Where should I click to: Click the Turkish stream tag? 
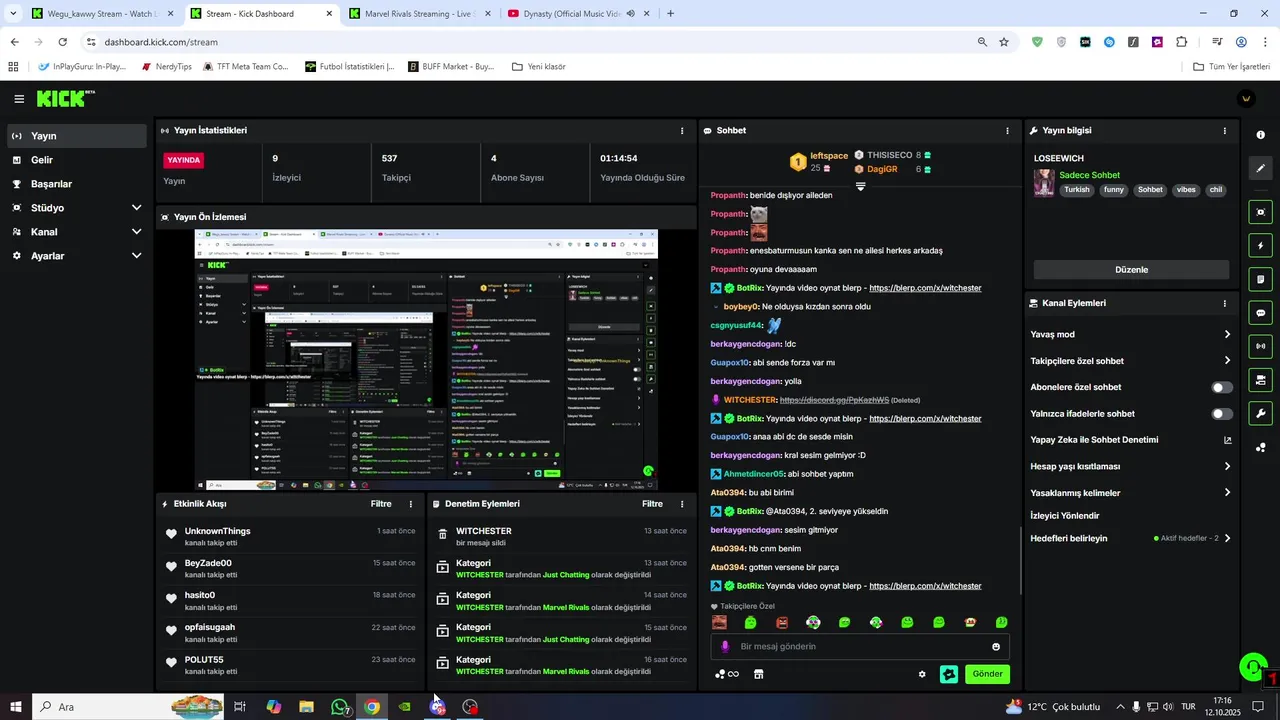point(1077,190)
